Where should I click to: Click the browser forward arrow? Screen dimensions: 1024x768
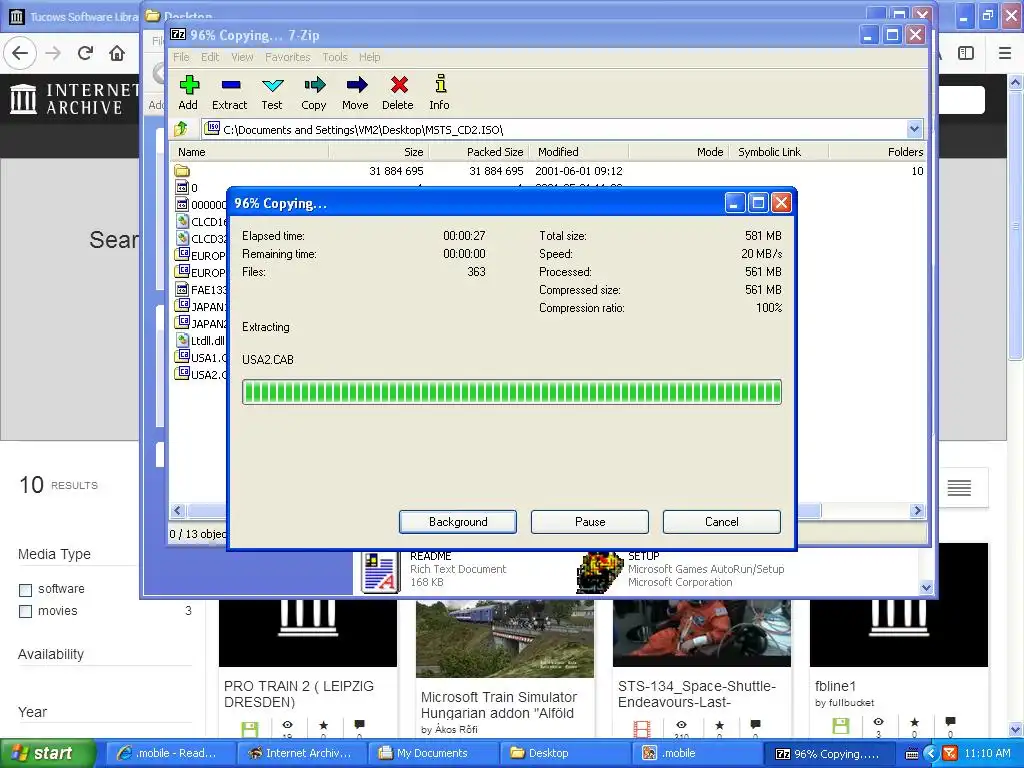(x=53, y=53)
